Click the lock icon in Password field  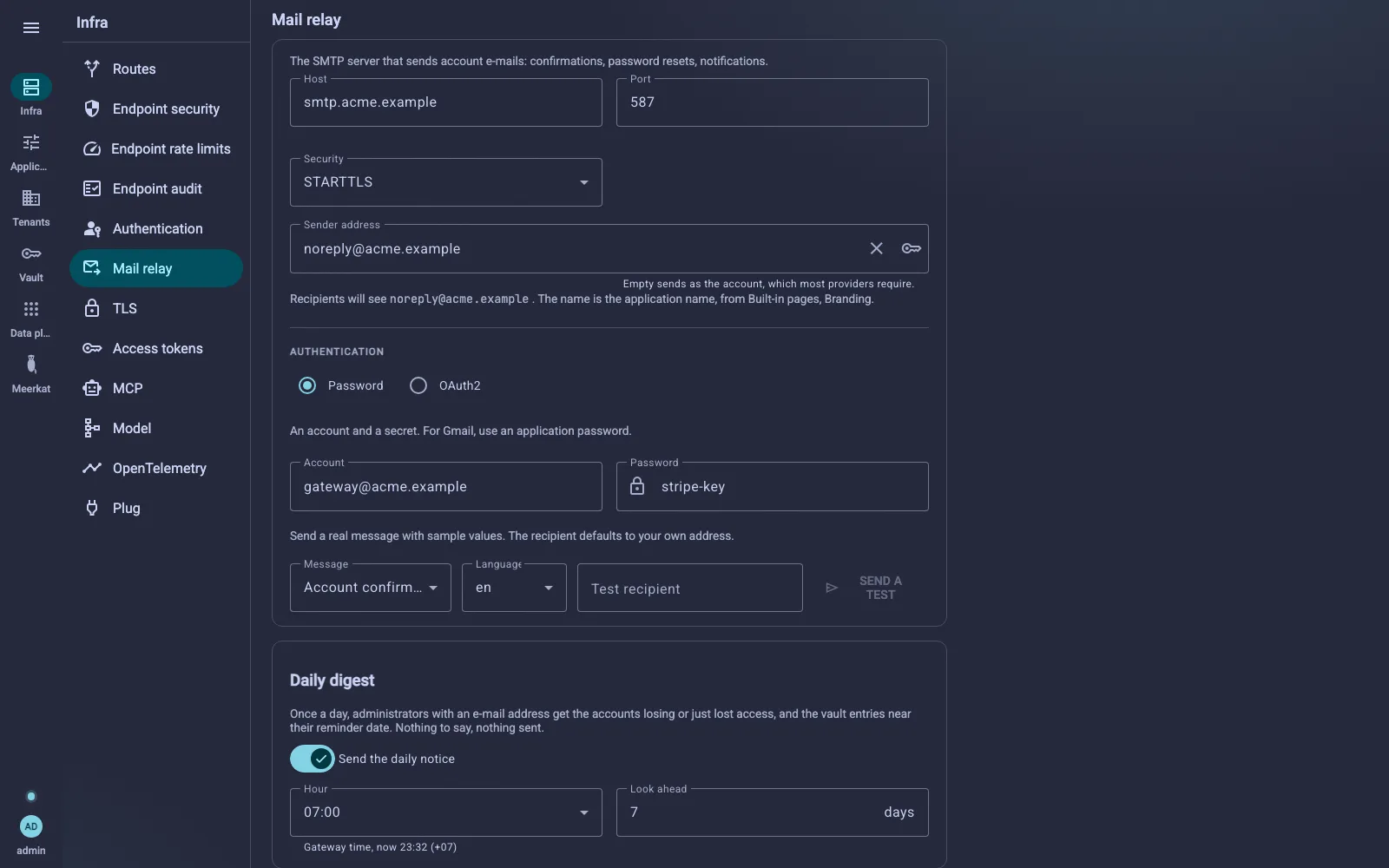tap(637, 486)
